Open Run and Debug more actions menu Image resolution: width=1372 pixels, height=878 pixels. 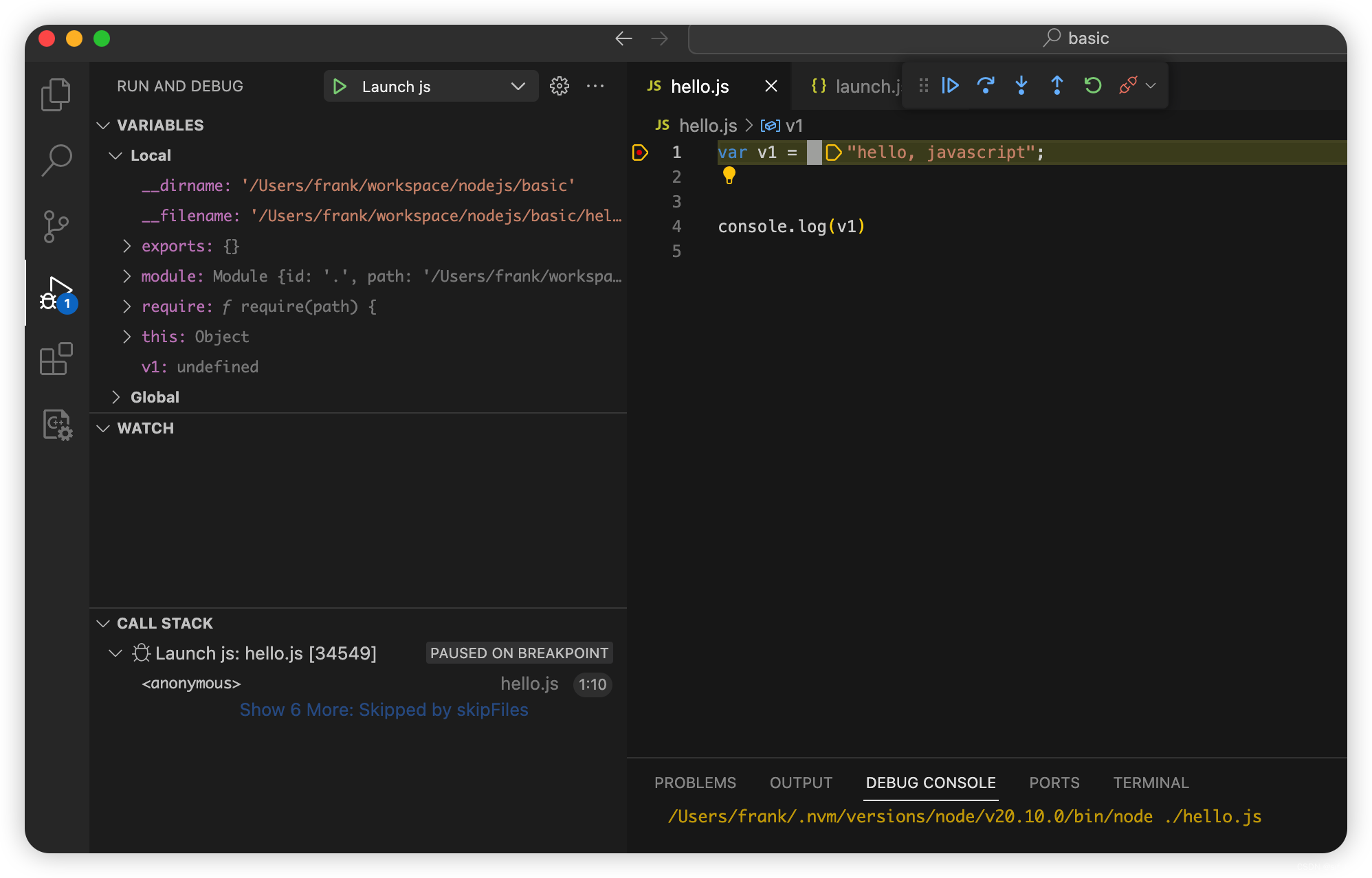595,86
